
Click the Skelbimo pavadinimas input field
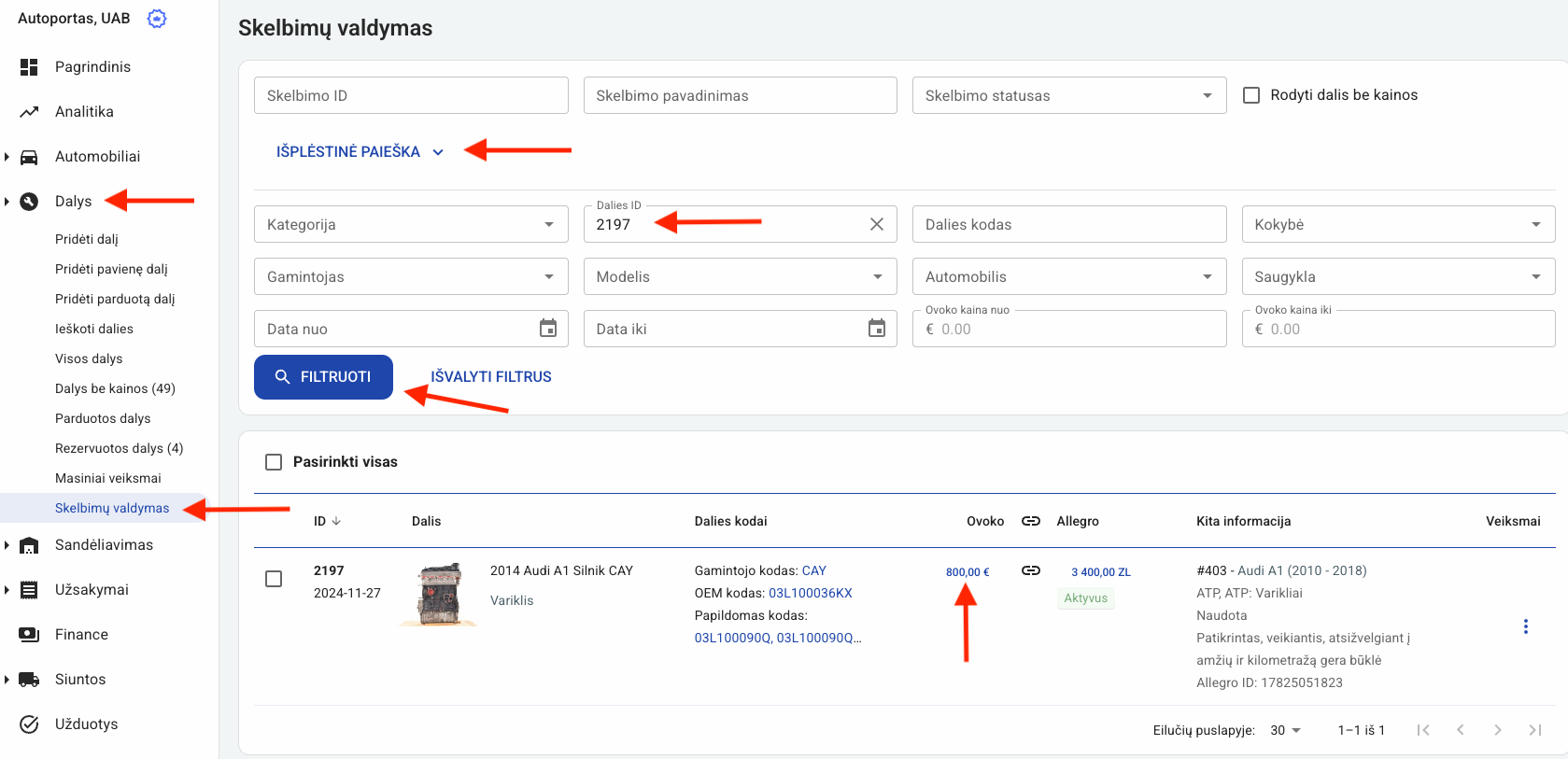[740, 95]
